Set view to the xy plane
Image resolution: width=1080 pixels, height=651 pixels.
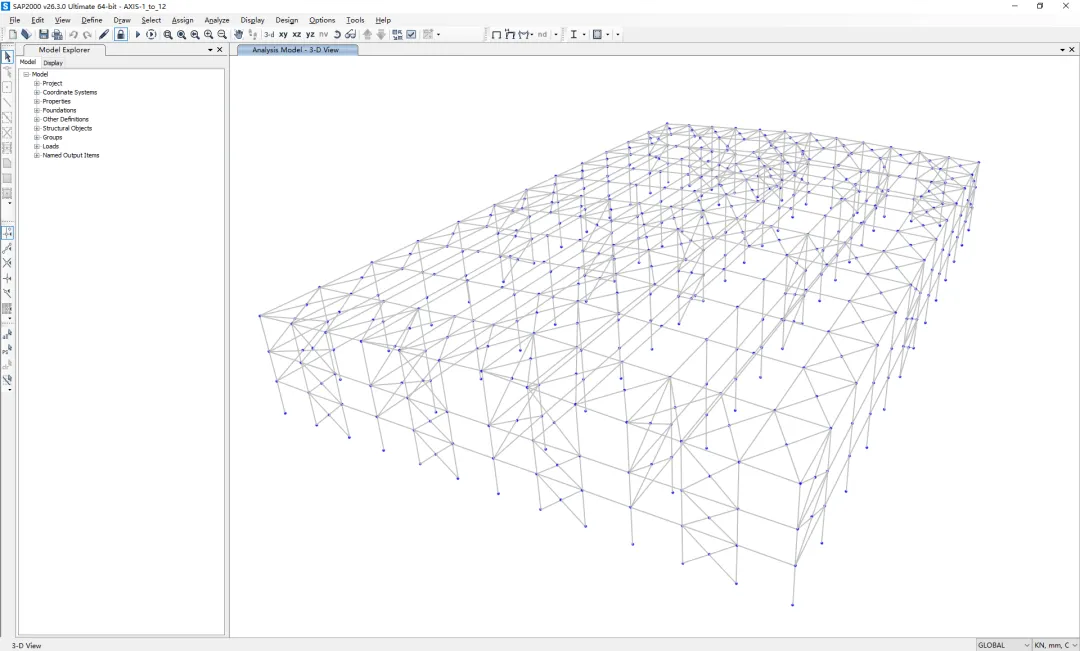pos(283,34)
